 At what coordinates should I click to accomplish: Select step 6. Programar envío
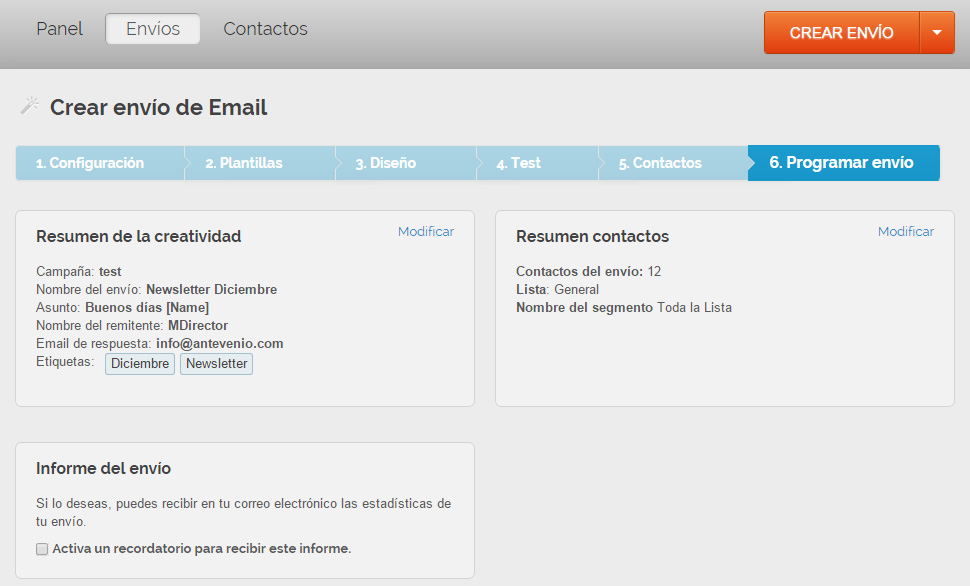click(x=840, y=163)
